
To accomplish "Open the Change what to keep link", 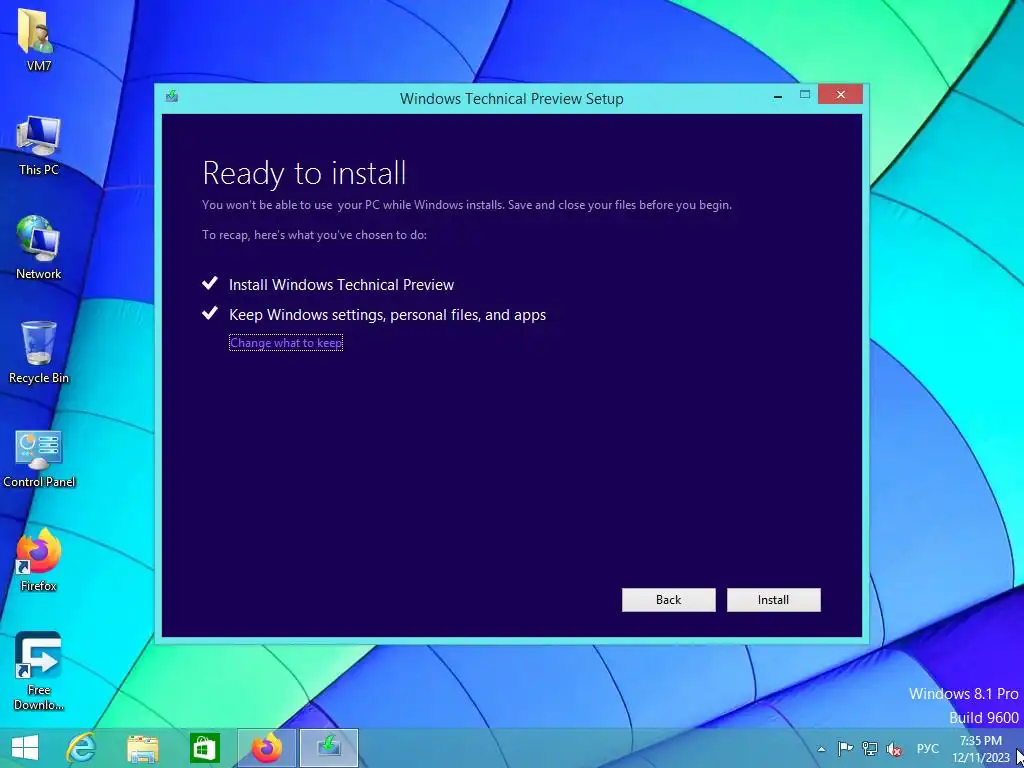I will [286, 343].
